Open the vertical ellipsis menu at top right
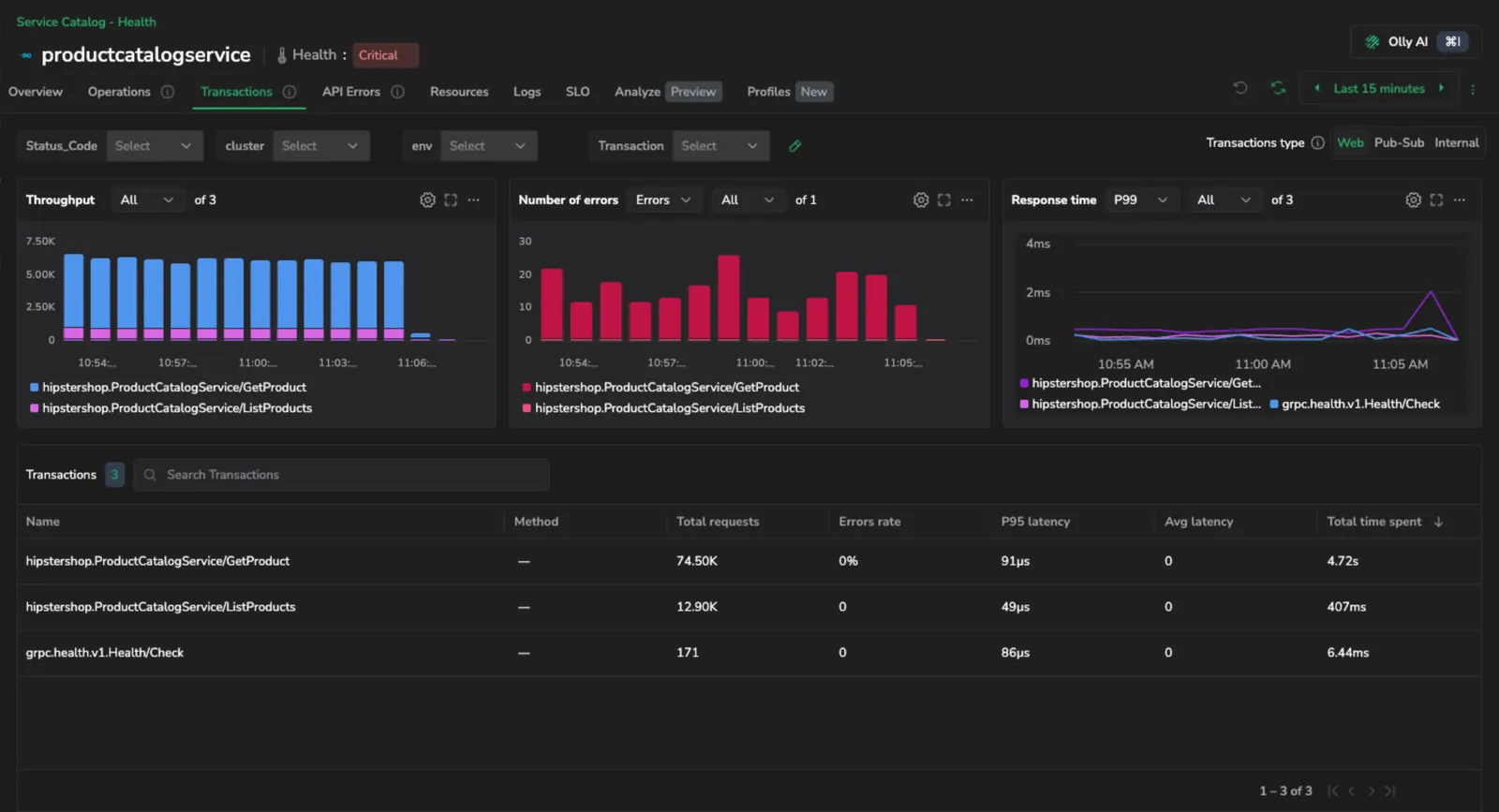Image resolution: width=1499 pixels, height=812 pixels. coord(1473,89)
